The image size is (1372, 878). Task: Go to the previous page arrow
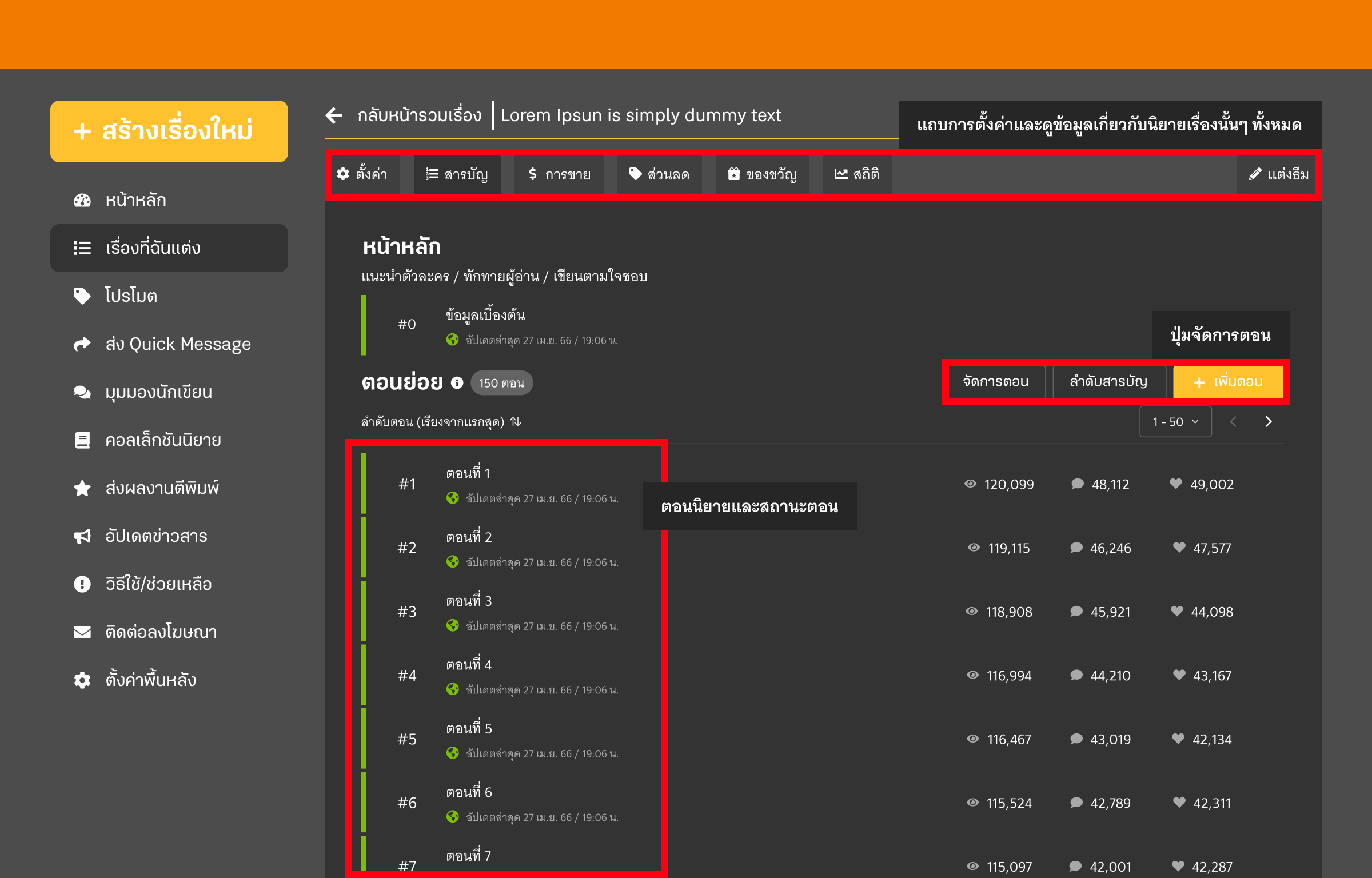pyautogui.click(x=1233, y=422)
